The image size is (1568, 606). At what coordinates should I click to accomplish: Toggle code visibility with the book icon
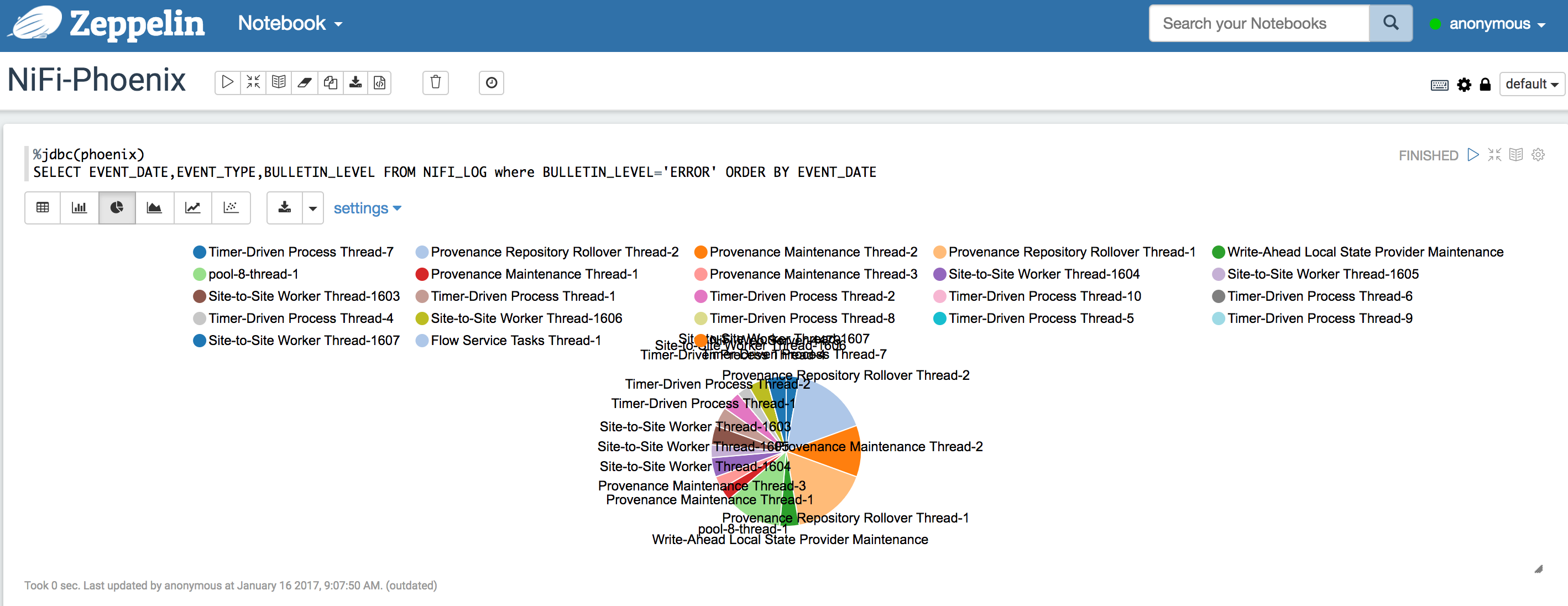click(x=279, y=83)
